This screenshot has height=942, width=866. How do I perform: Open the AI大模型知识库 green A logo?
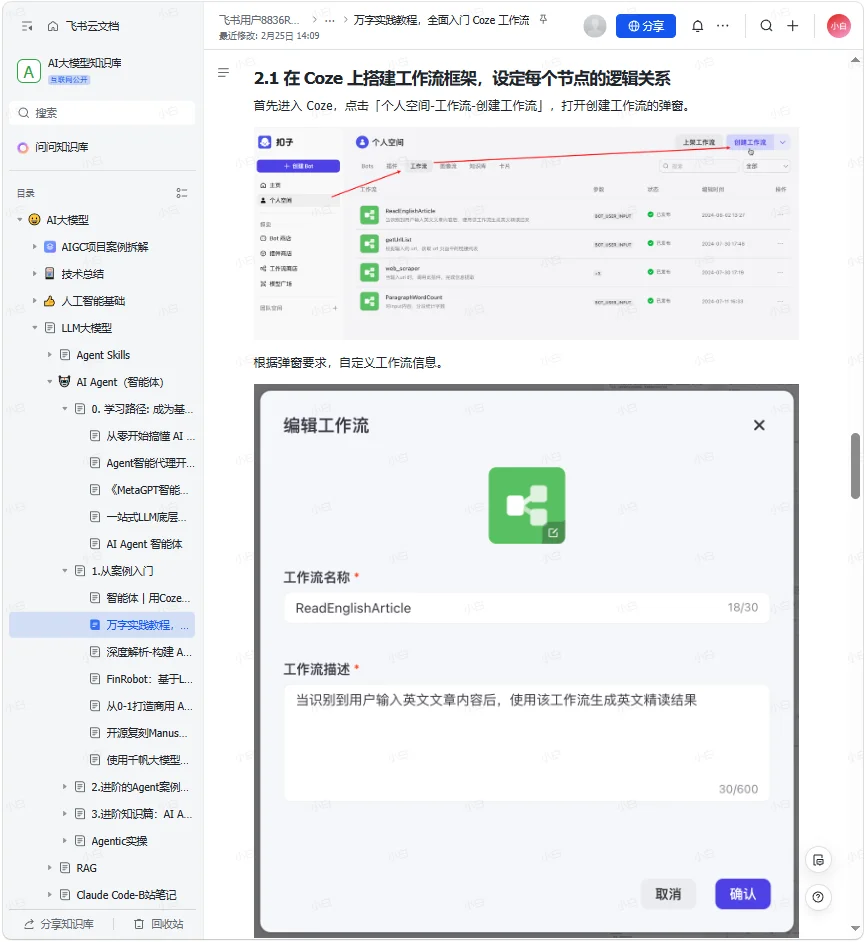pyautogui.click(x=29, y=72)
